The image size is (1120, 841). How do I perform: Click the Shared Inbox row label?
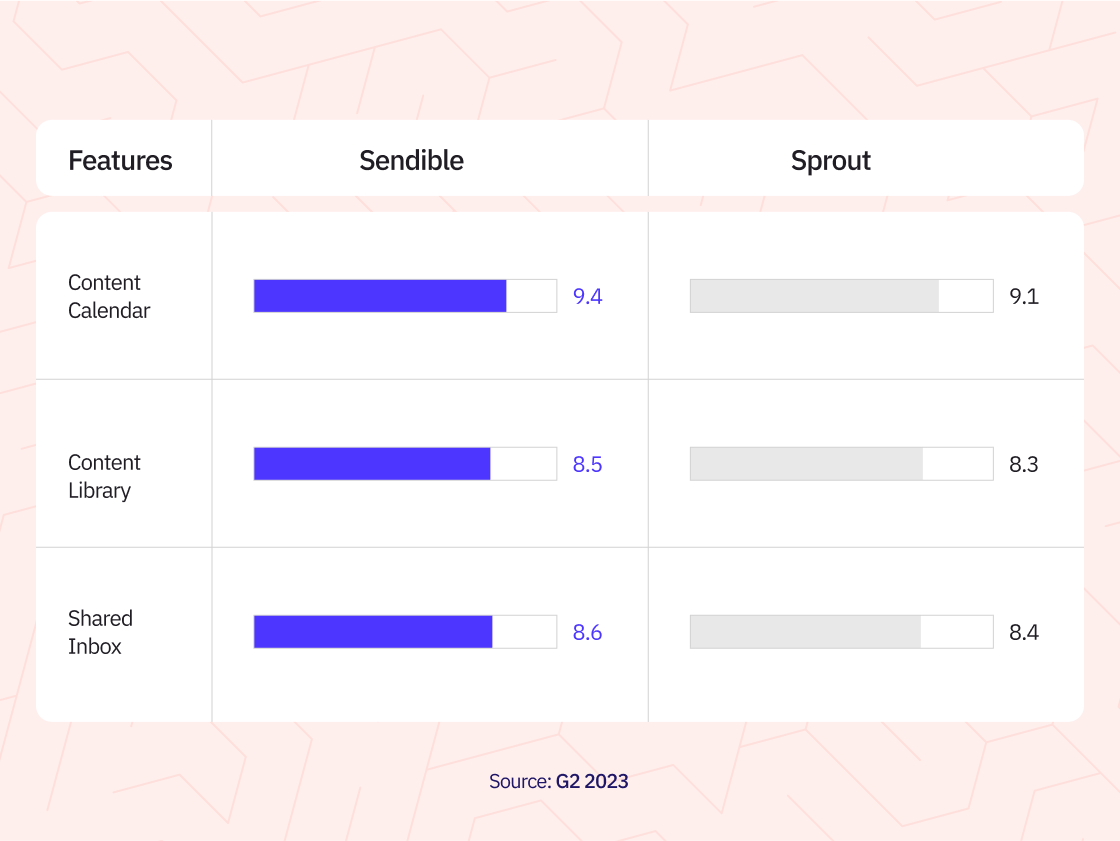(100, 632)
